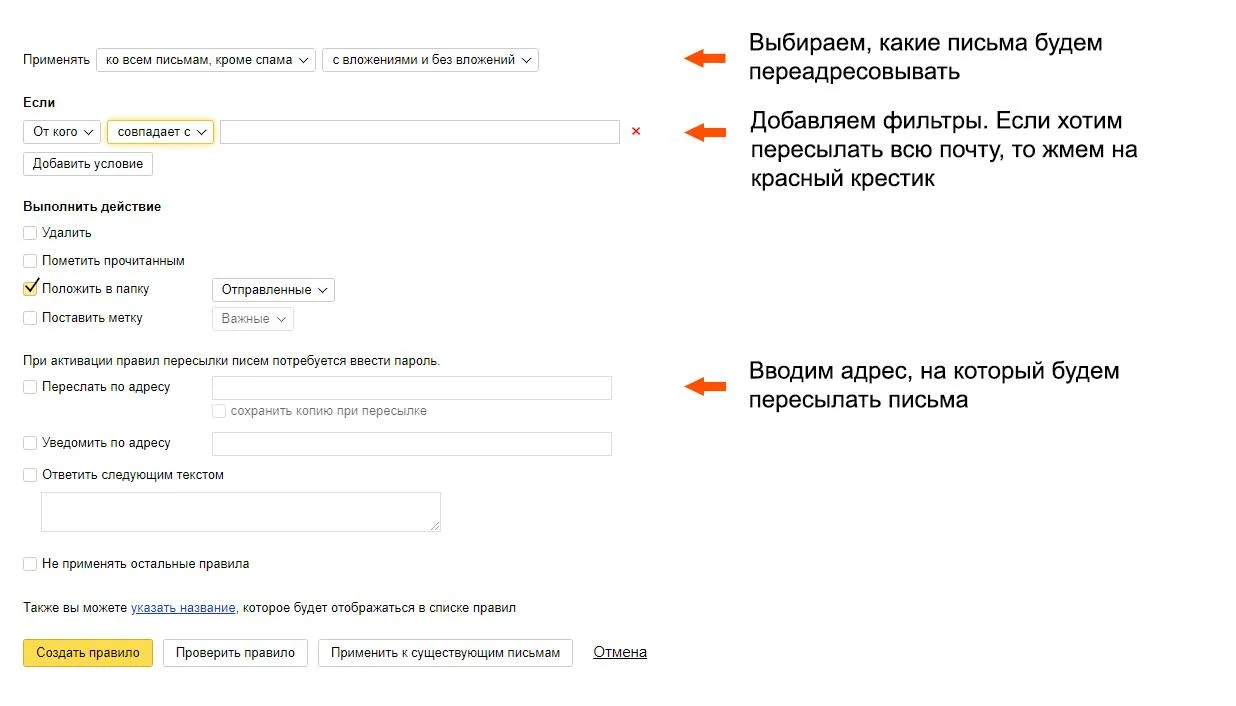Enable the 'Поставить метку' checkbox
Viewport: 1236px width, 706px height.
[30, 318]
